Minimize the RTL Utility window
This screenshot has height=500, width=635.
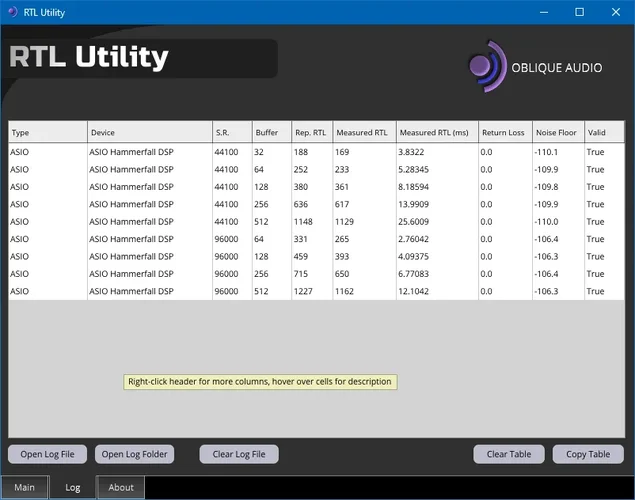tap(544, 12)
